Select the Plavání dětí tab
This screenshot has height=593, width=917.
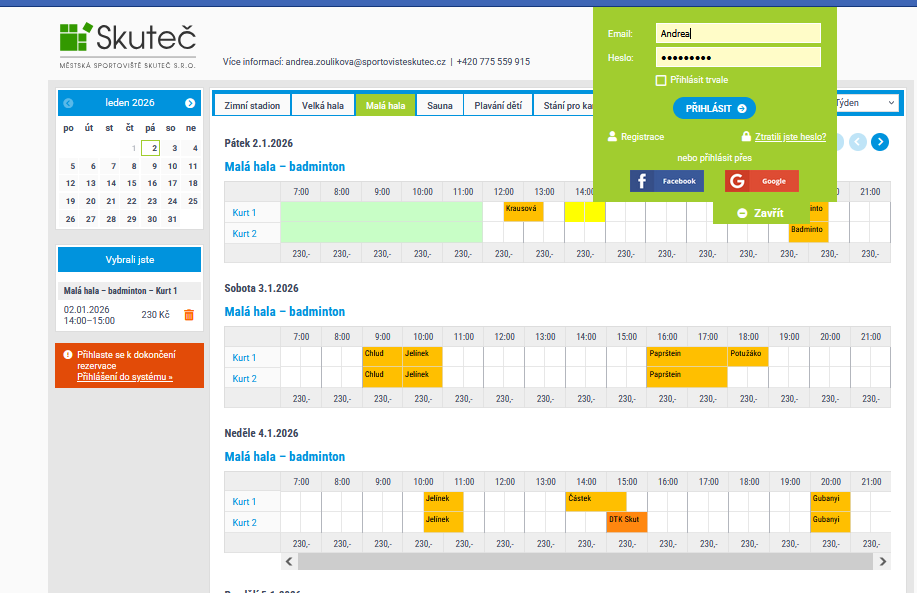point(497,105)
